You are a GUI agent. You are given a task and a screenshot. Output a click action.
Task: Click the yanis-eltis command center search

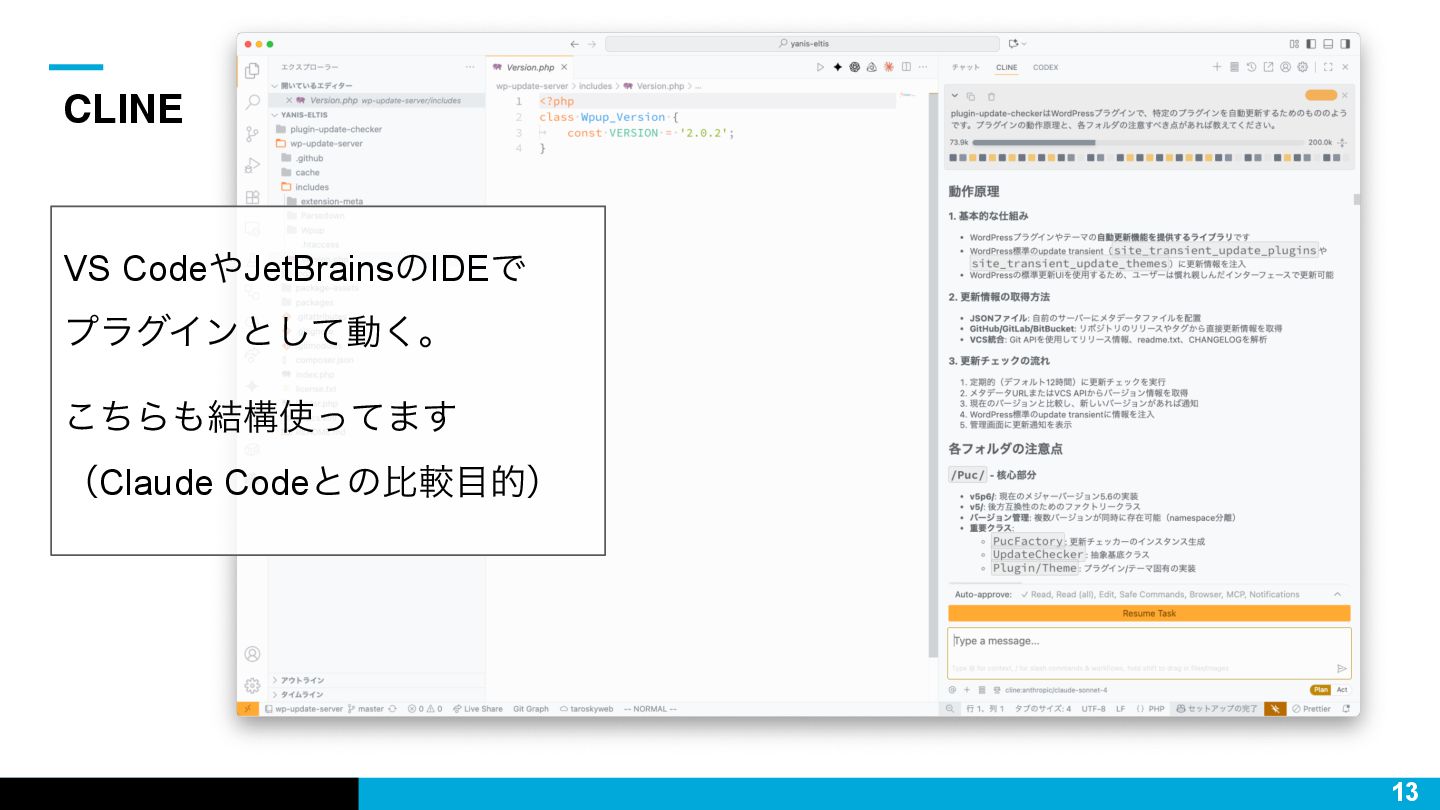coord(802,44)
